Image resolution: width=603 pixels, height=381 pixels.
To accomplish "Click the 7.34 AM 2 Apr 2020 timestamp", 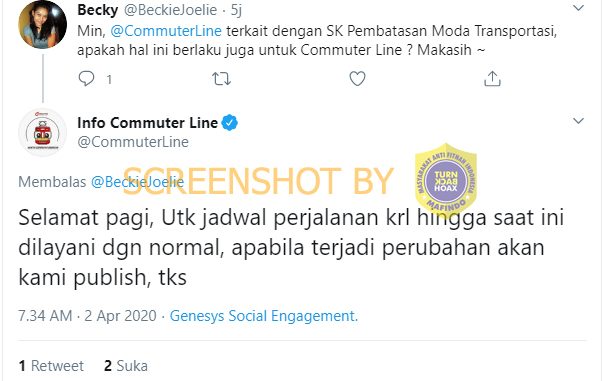I will [x=87, y=316].
